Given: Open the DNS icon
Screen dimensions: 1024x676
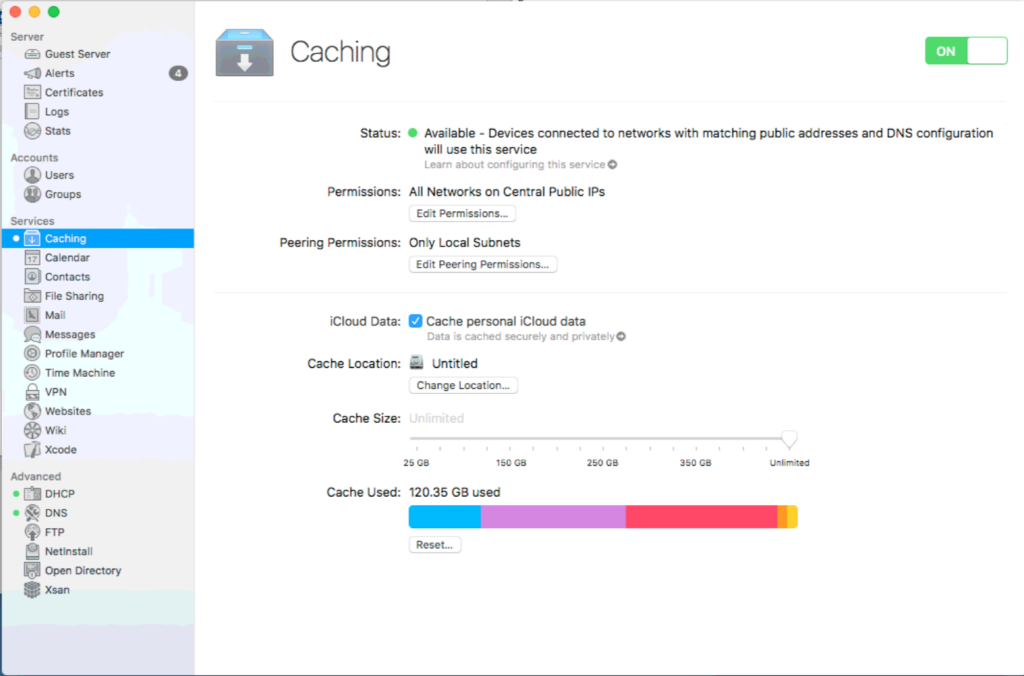Looking at the screenshot, I should click(32, 513).
